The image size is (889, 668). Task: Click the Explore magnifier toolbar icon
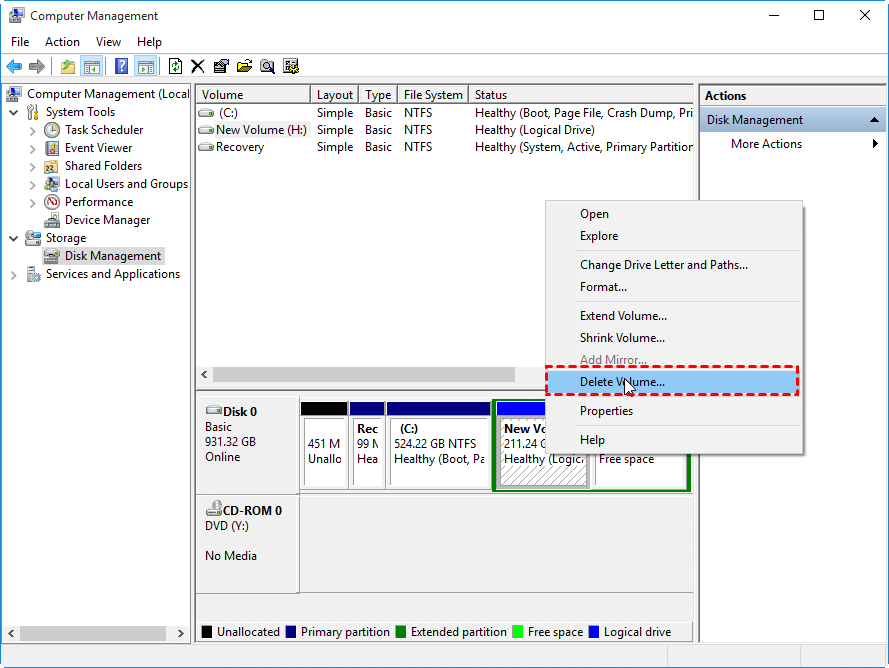click(x=268, y=66)
